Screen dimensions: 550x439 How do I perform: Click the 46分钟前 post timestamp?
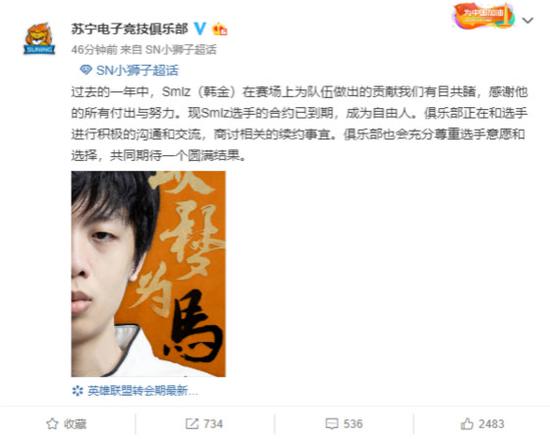click(x=94, y=49)
